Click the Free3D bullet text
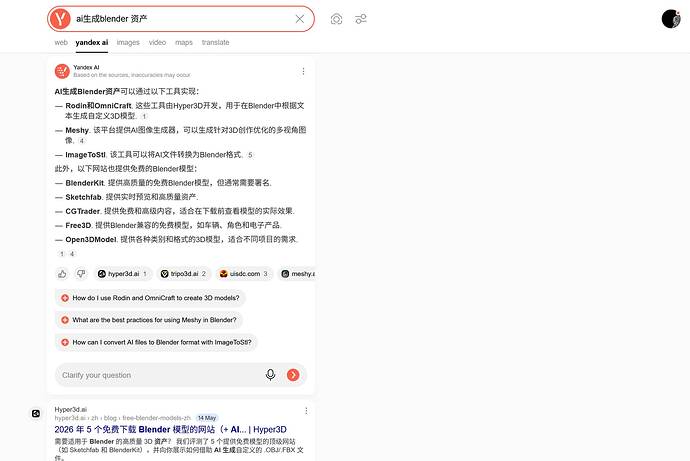The height and width of the screenshot is (461, 690). pos(174,225)
